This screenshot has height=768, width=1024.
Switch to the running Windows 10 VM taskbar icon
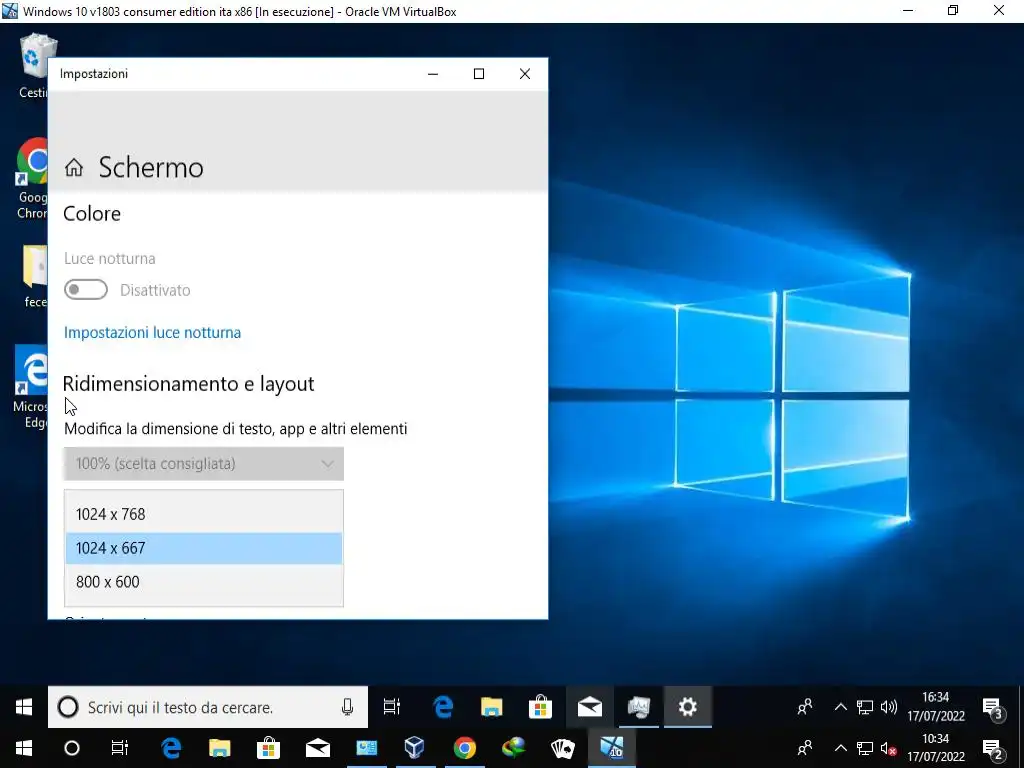click(612, 748)
